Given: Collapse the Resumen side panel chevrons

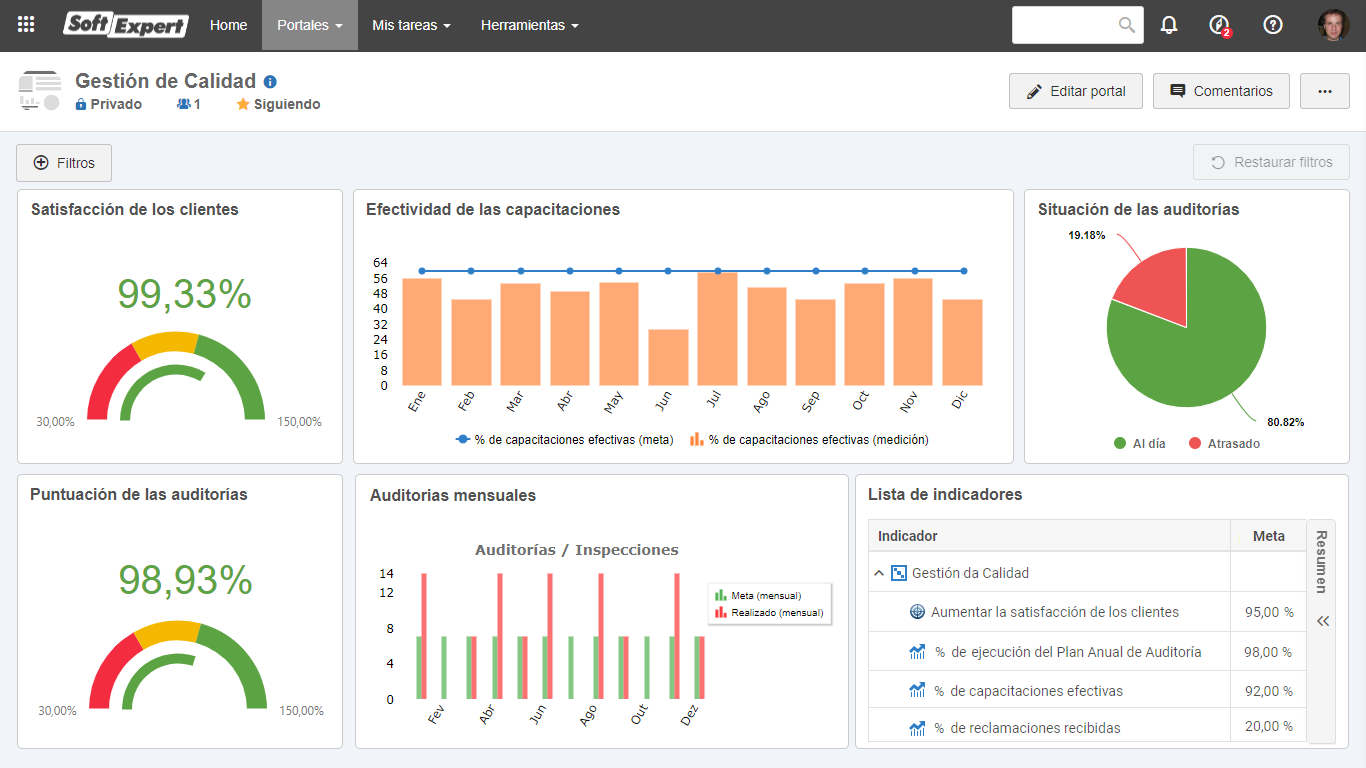Looking at the screenshot, I should click(1323, 621).
